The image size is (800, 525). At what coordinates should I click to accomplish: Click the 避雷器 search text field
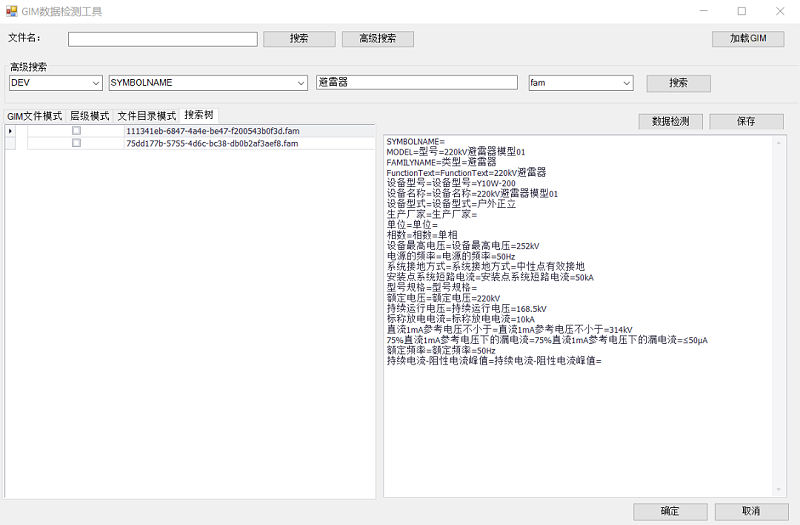point(417,82)
